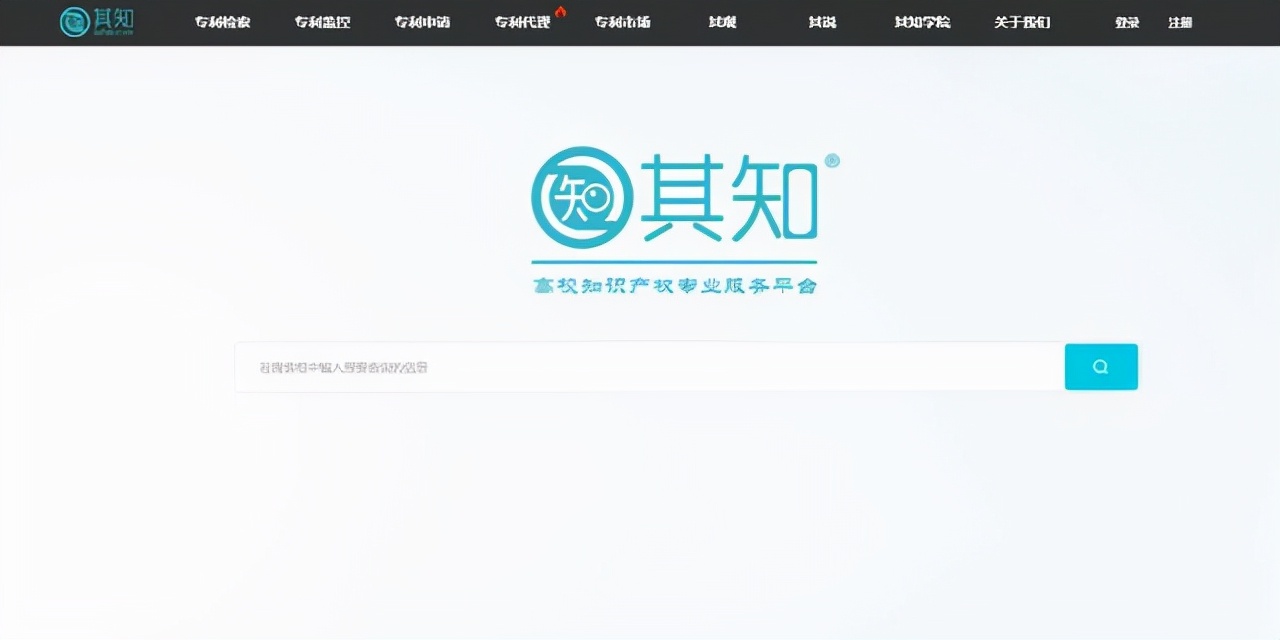Select 专利市场 in the top navigation
Screen dimensions: 1280x640
pos(622,22)
